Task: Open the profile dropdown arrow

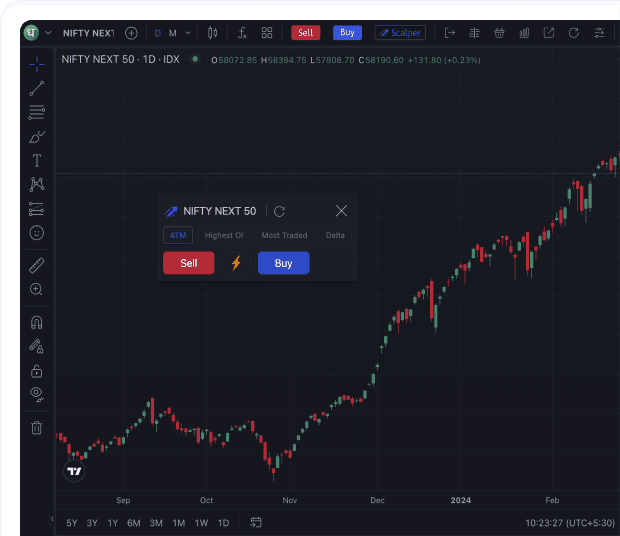Action: [48, 33]
